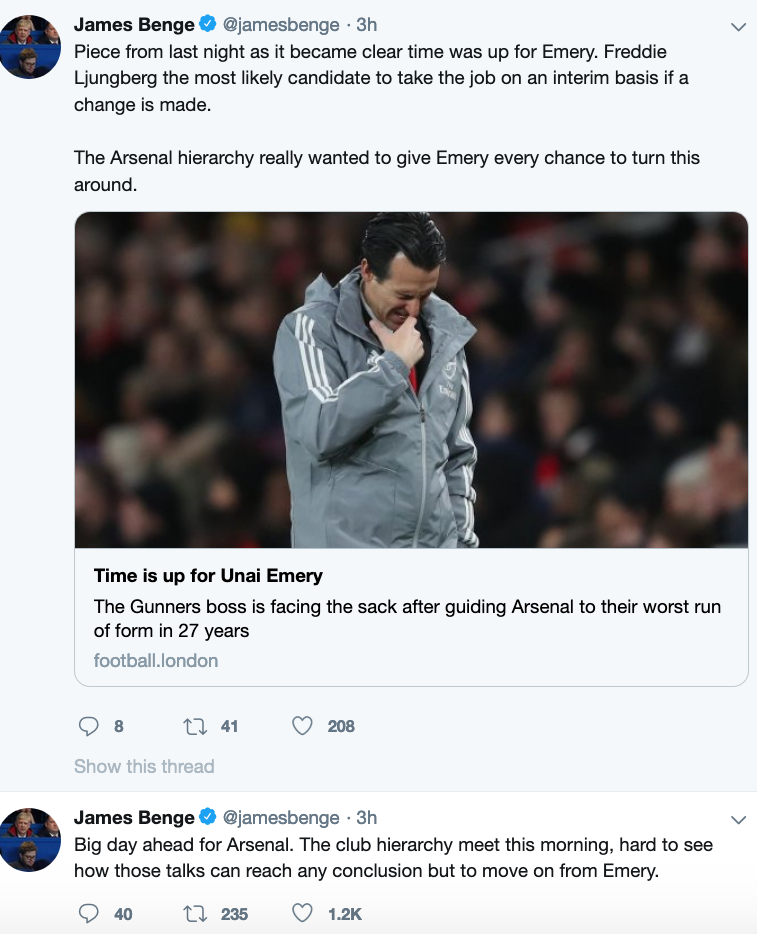This screenshot has width=757, height=934.
Task: Like the tweet with 1.2K likes
Action: click(302, 913)
